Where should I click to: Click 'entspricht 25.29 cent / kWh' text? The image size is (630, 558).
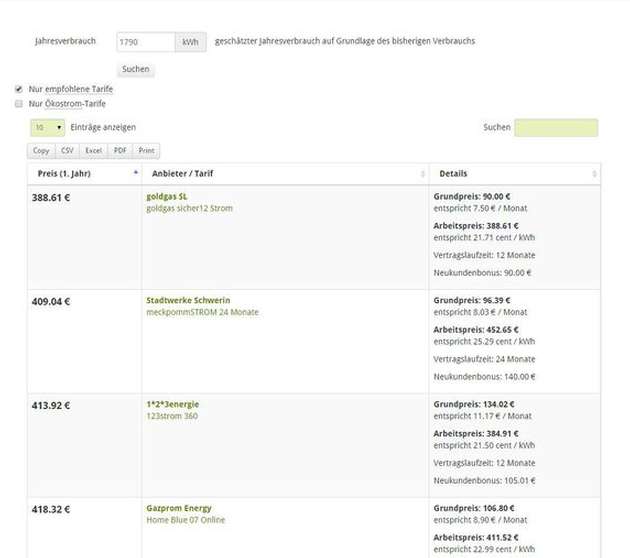484,341
